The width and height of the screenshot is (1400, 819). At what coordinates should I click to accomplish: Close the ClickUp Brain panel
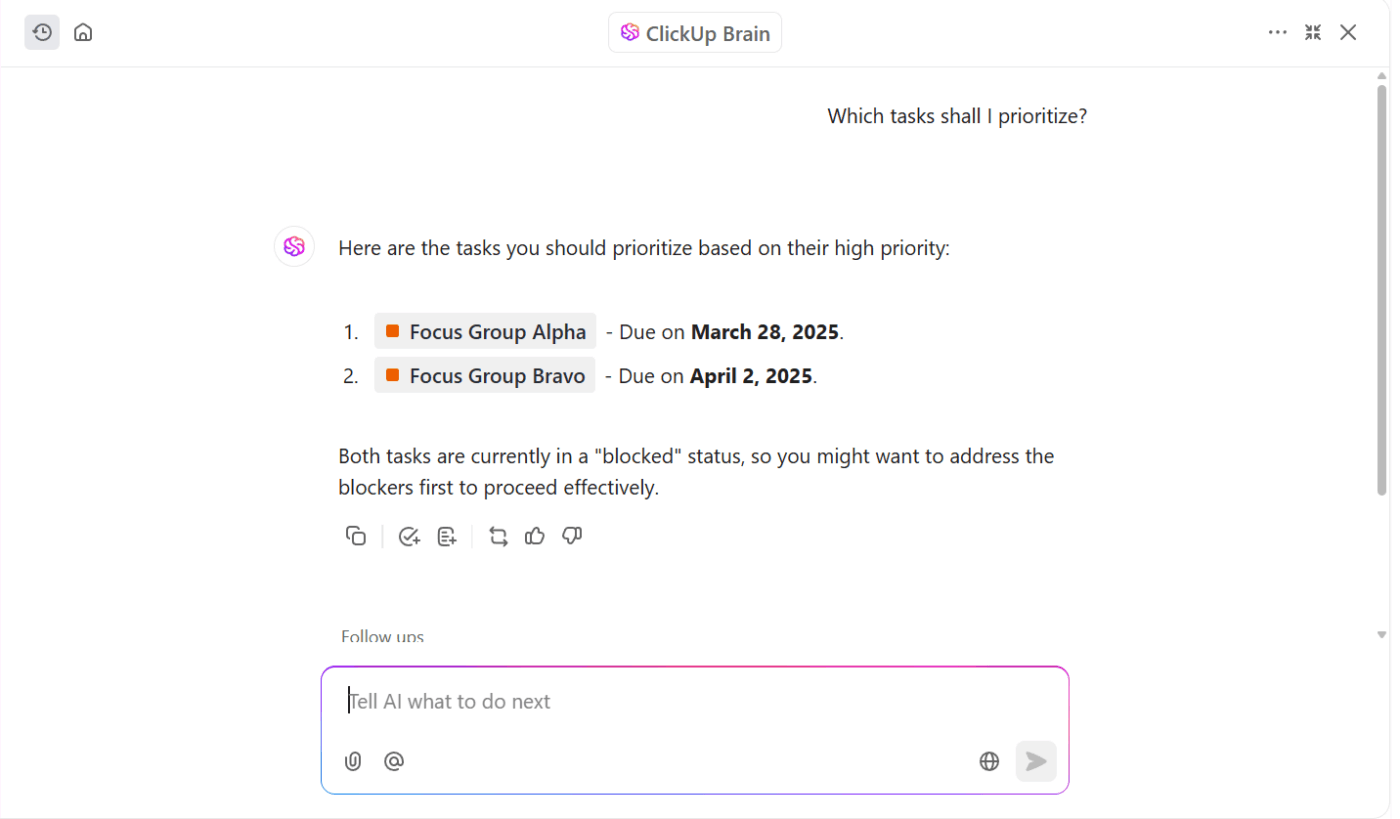tap(1348, 32)
